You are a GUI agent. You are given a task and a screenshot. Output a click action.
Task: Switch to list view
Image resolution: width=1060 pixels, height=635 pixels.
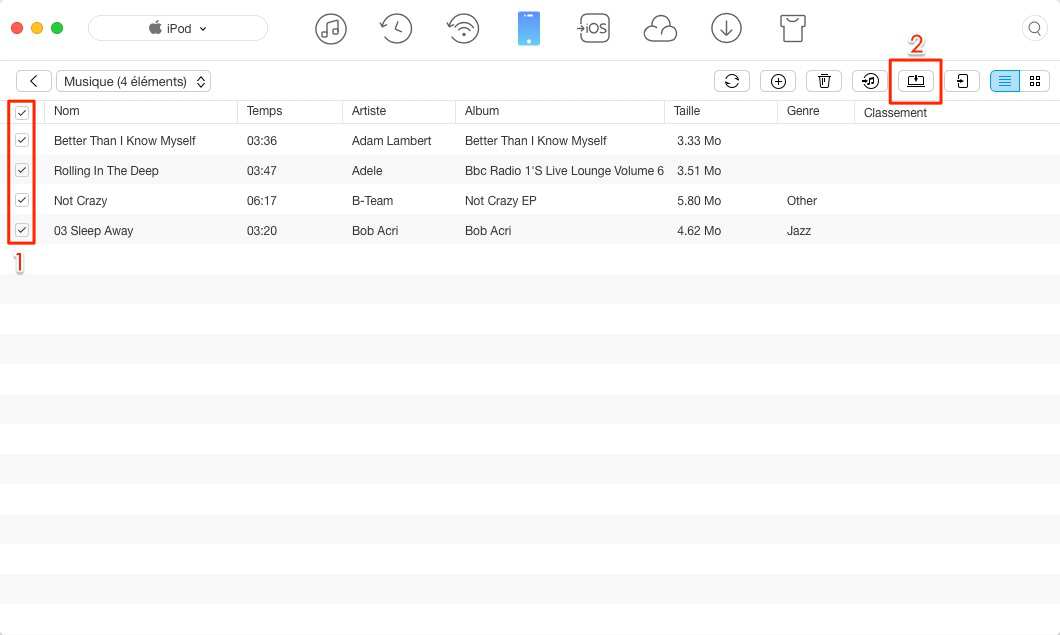[x=1005, y=81]
